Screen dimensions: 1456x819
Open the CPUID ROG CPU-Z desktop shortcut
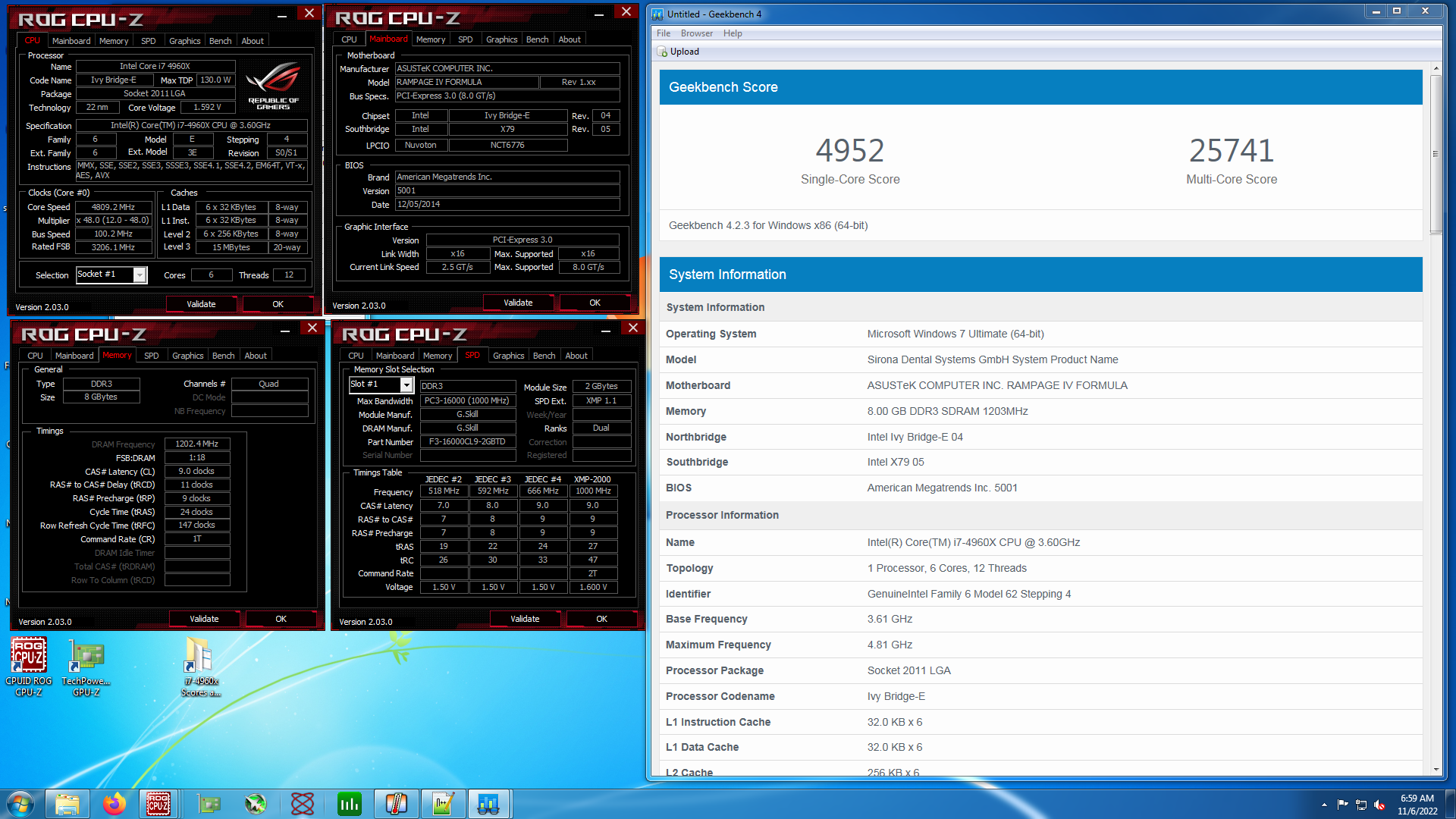[29, 667]
